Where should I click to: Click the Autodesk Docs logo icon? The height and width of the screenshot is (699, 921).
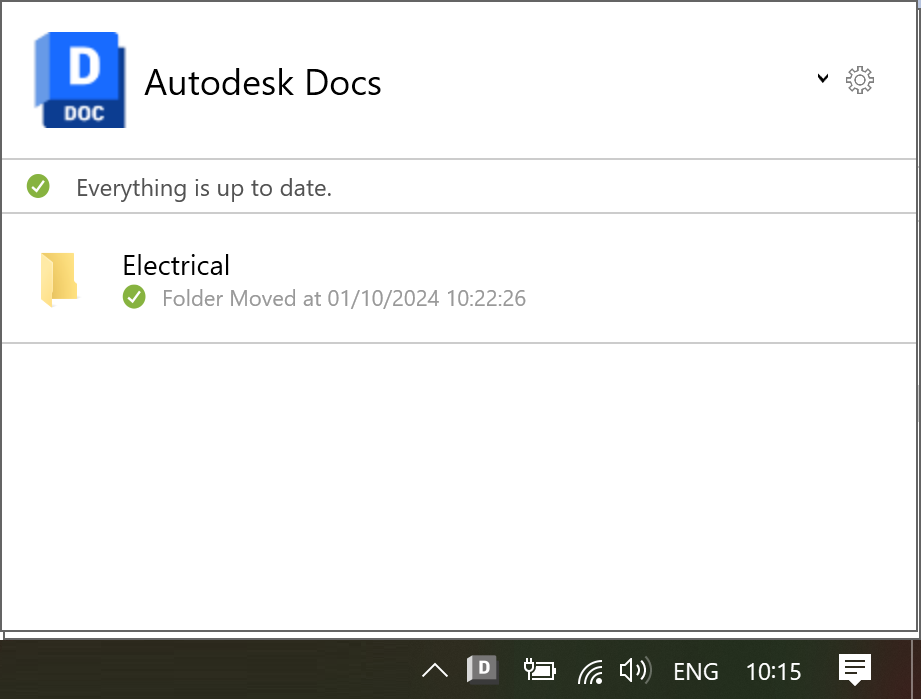[80, 80]
